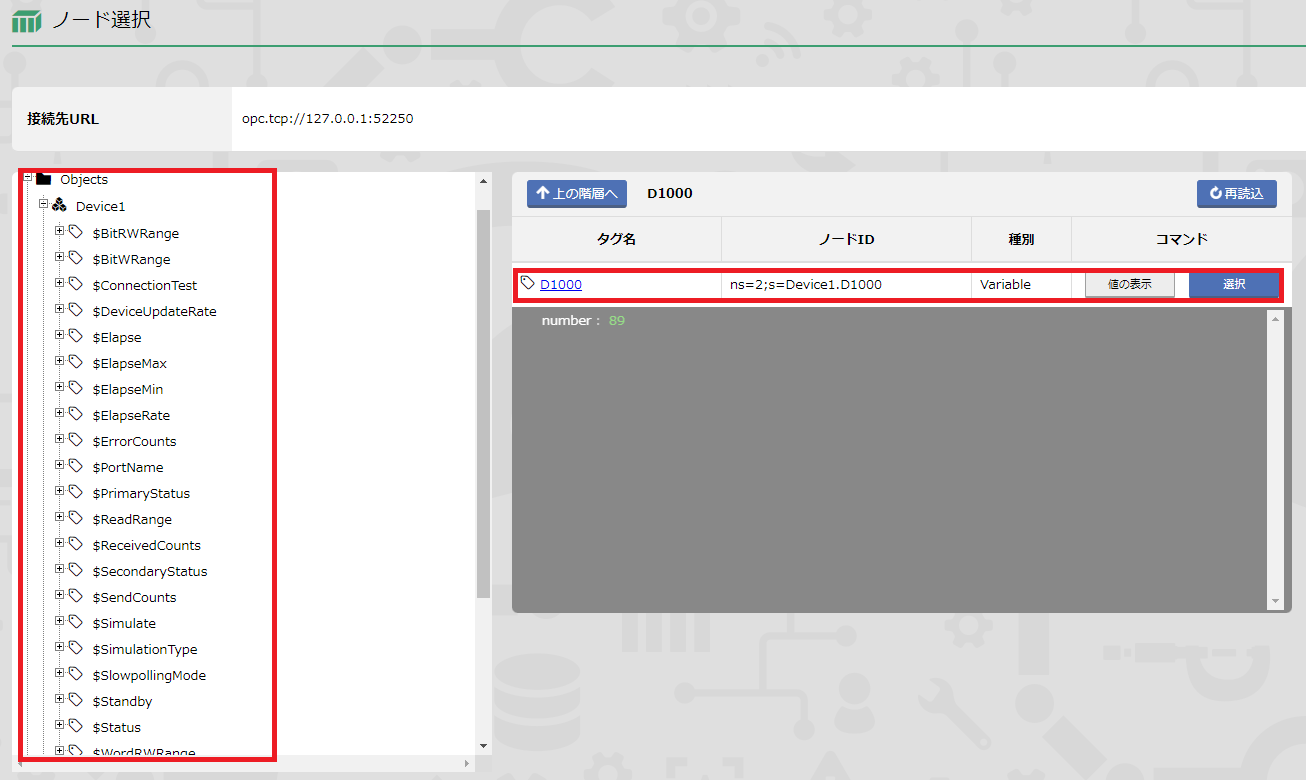The image size is (1306, 780).
Task: Select the $ReceivedCounts tree item
Action: 146,545
